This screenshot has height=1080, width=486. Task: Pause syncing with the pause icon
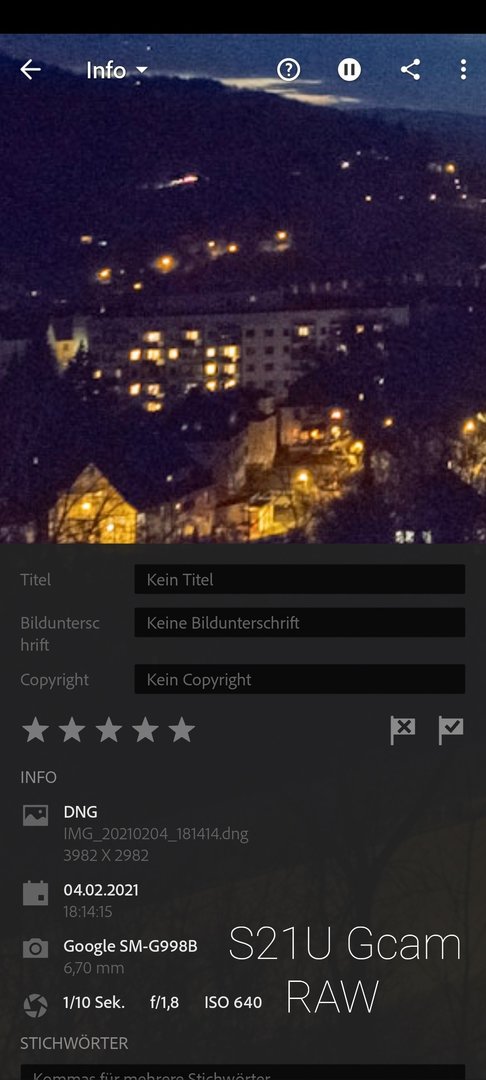(349, 70)
